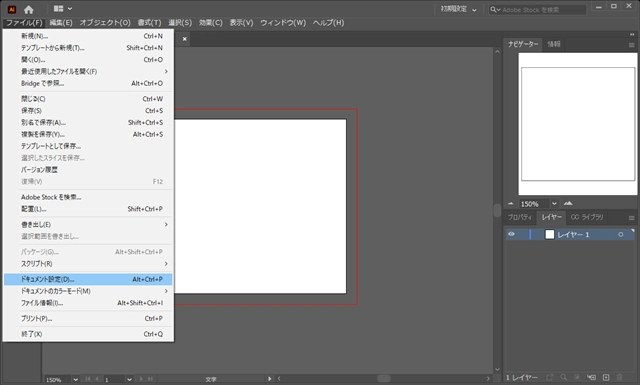
Task: Click the locate object magnifier icon
Action: [x=564, y=378]
